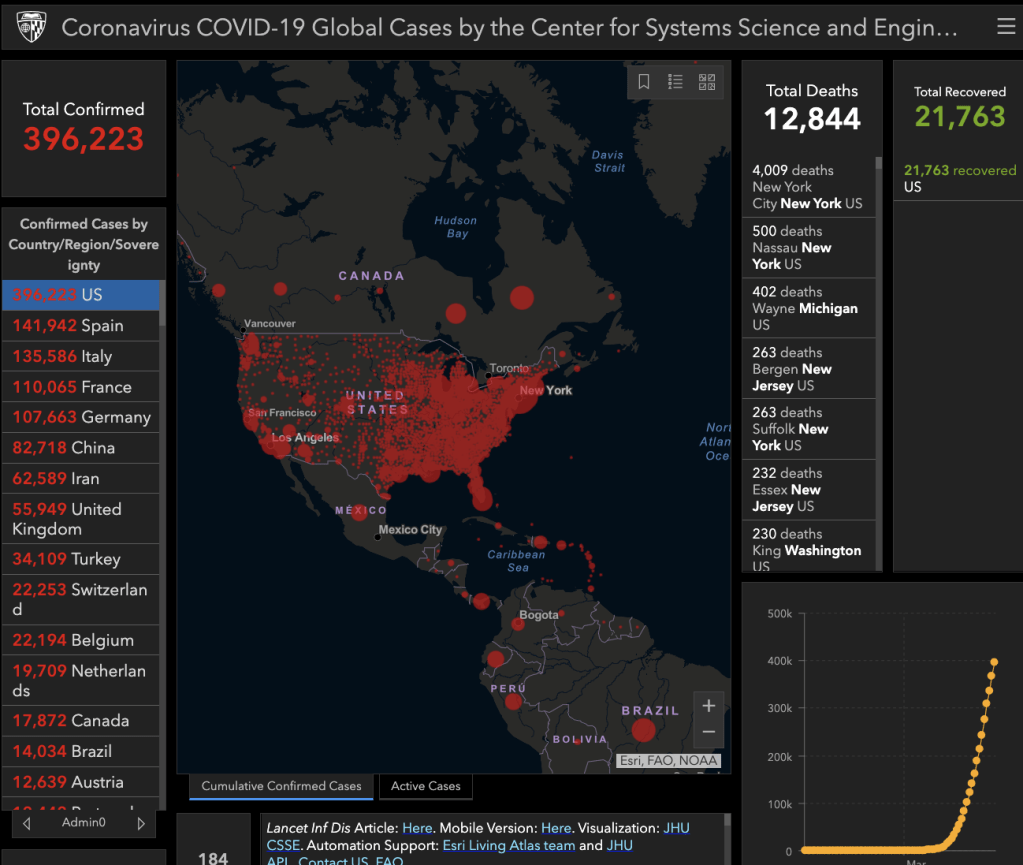1023x865 pixels.
Task: Open the hamburger menu in header
Action: tap(1005, 27)
